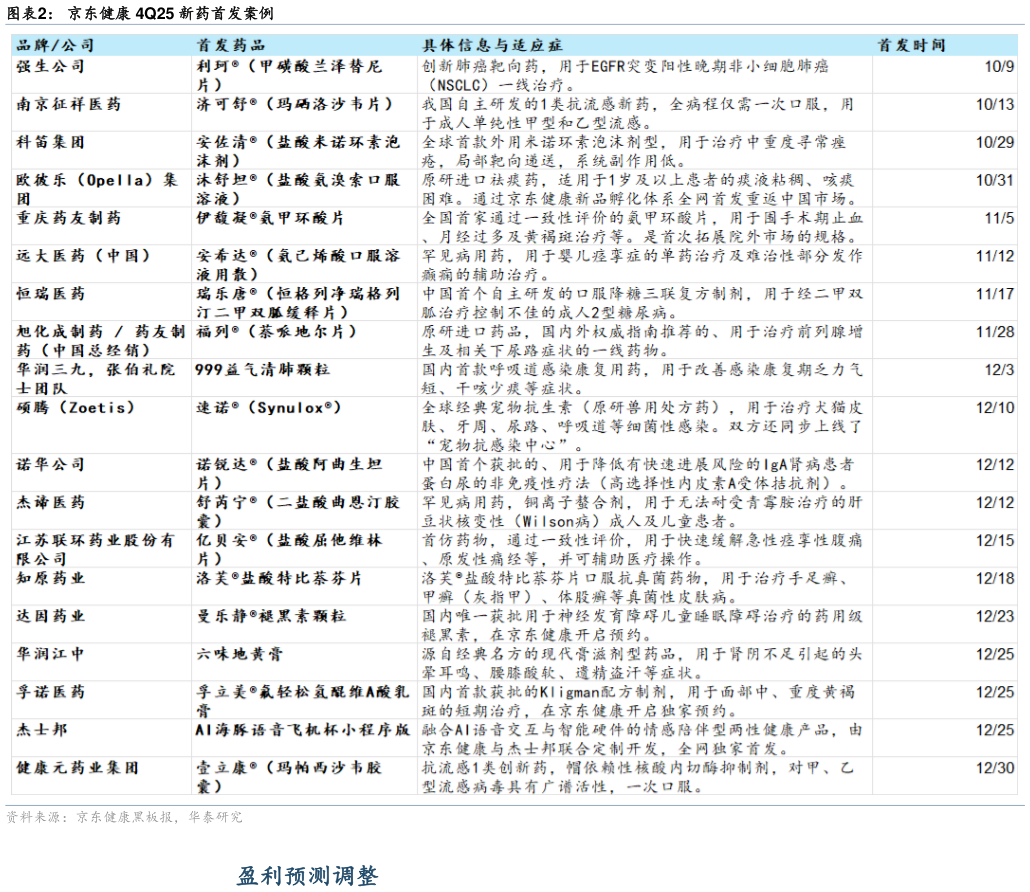The height and width of the screenshot is (892, 1030).
Task: Click the 首发药品 column header
Action: [x=231, y=45]
